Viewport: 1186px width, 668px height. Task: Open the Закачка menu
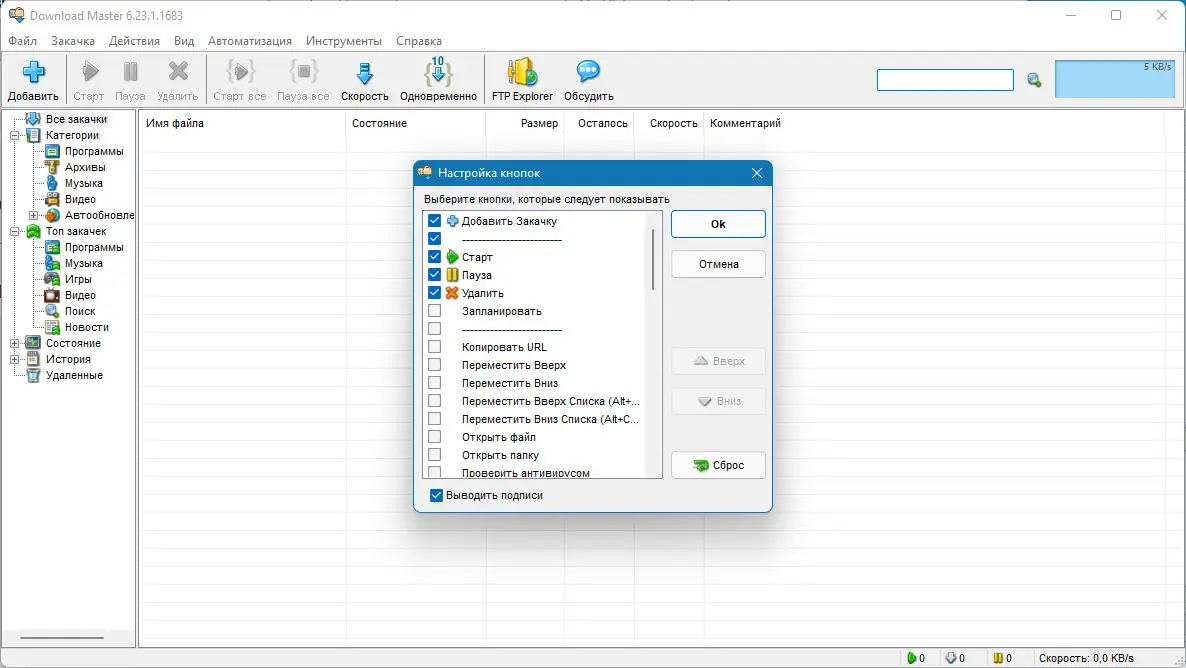tap(73, 41)
